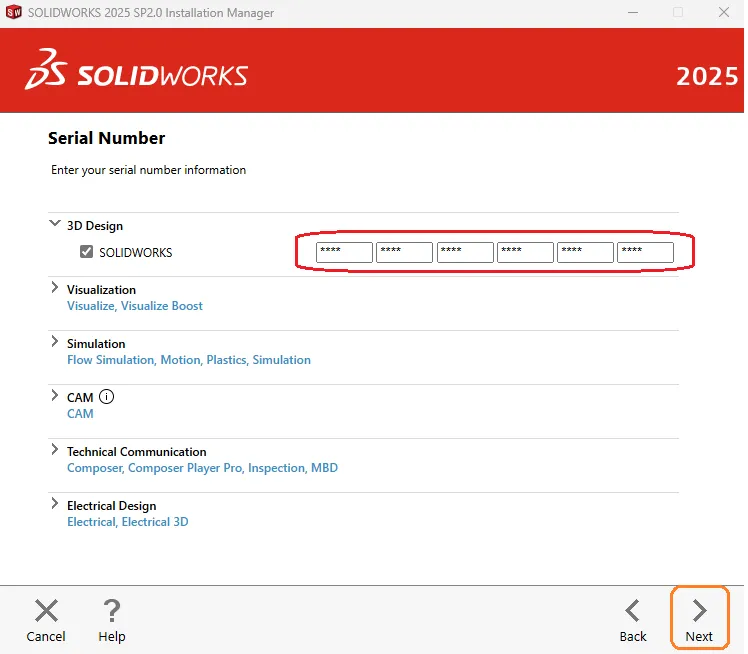Close the Installation Manager window
748x654 pixels.
(x=724, y=12)
